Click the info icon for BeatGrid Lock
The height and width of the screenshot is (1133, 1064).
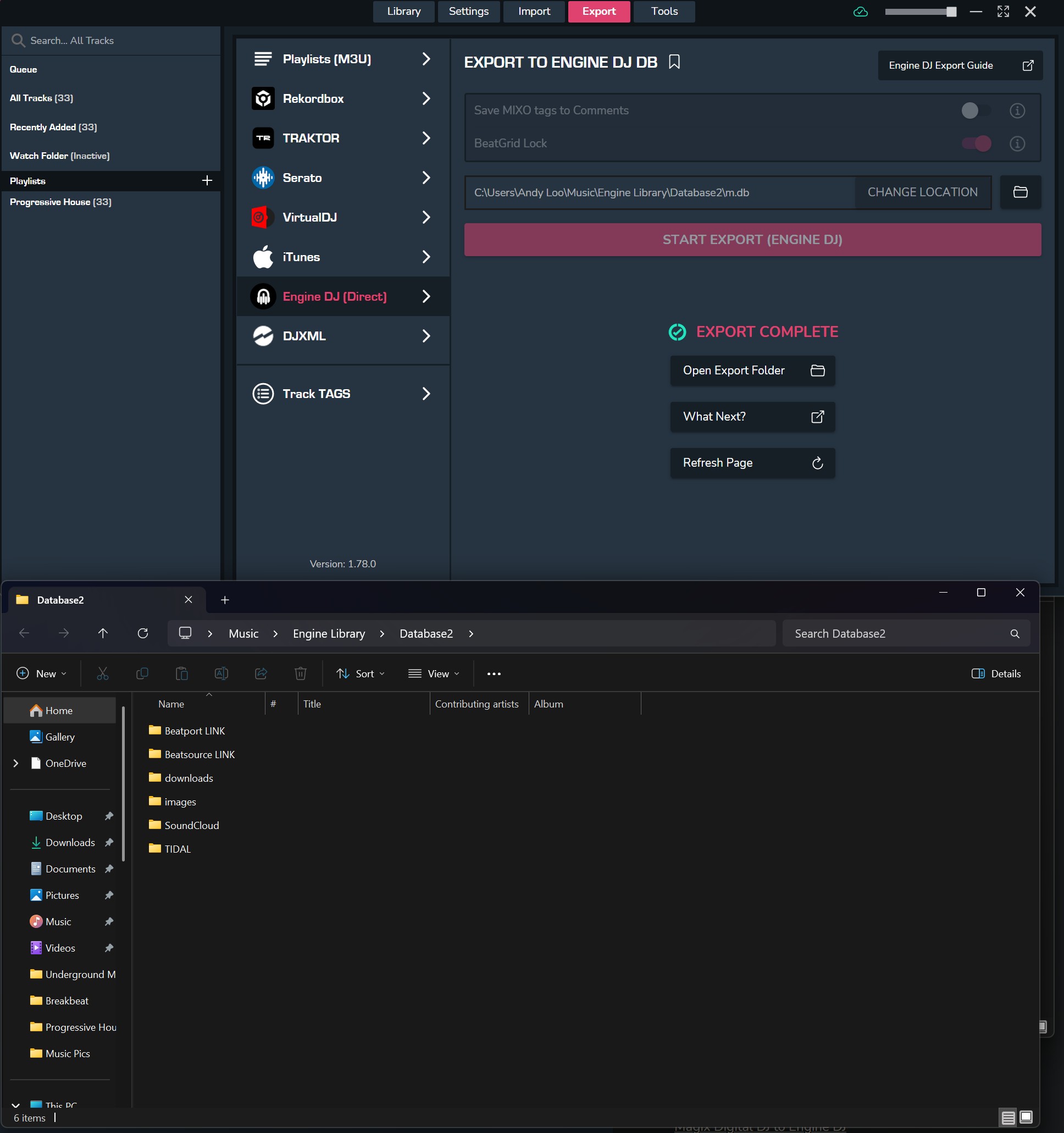[x=1017, y=143]
